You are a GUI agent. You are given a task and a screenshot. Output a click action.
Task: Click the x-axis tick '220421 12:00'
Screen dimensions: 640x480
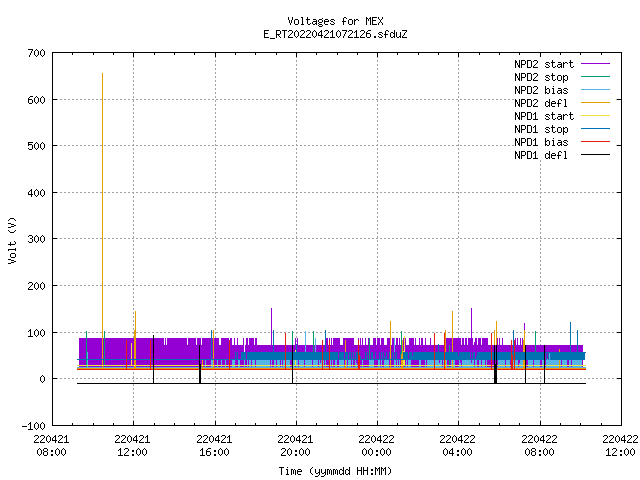[x=132, y=446]
